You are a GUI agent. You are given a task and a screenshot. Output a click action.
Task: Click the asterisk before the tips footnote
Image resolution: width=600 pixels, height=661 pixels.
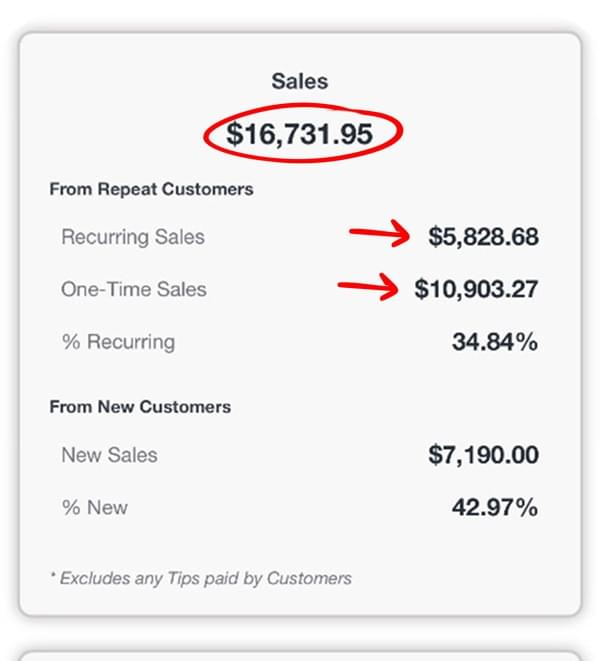[52, 577]
